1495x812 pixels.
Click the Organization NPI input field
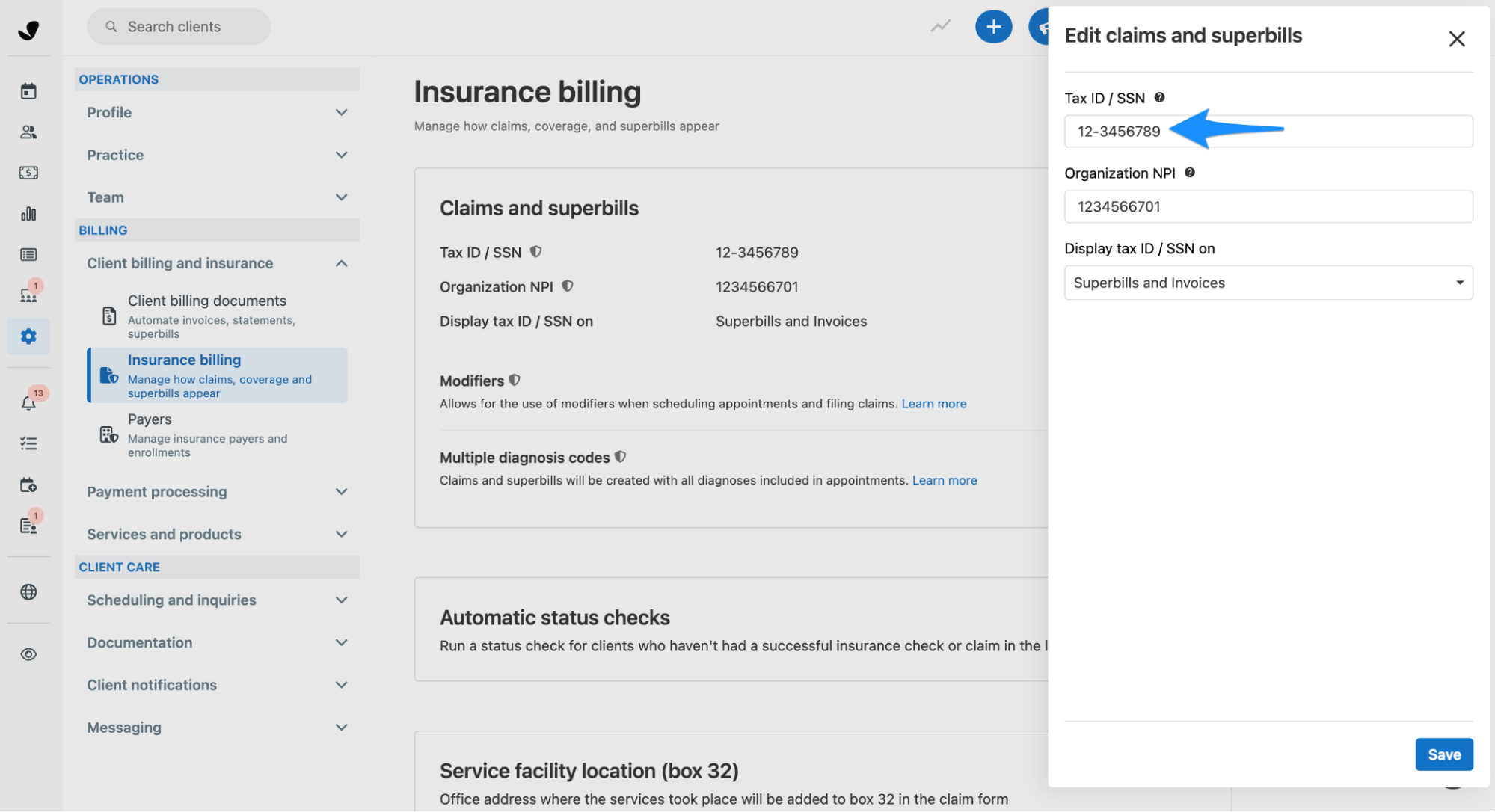coord(1268,206)
